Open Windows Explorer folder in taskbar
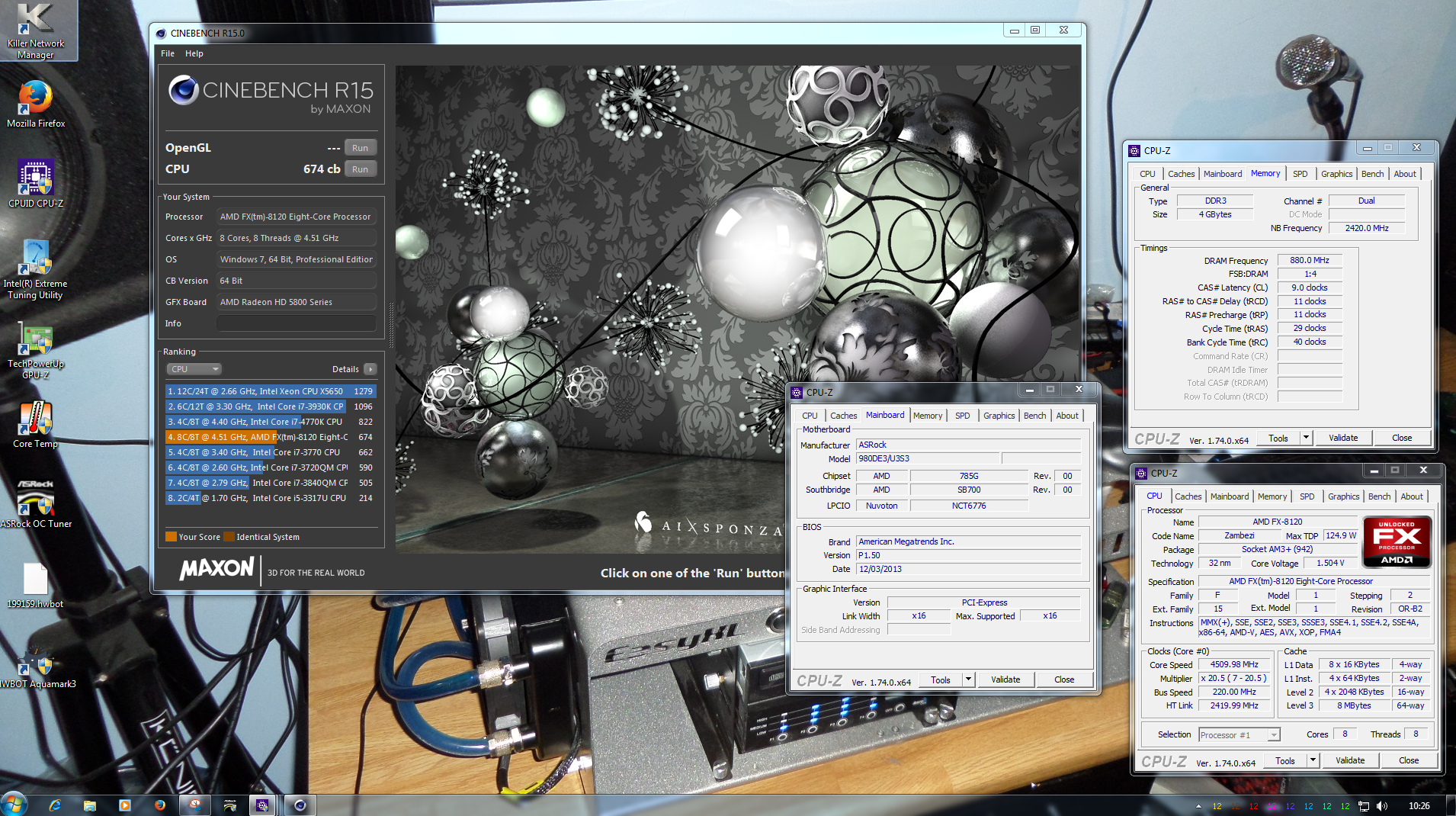Viewport: 1456px width, 816px height. coord(90,805)
